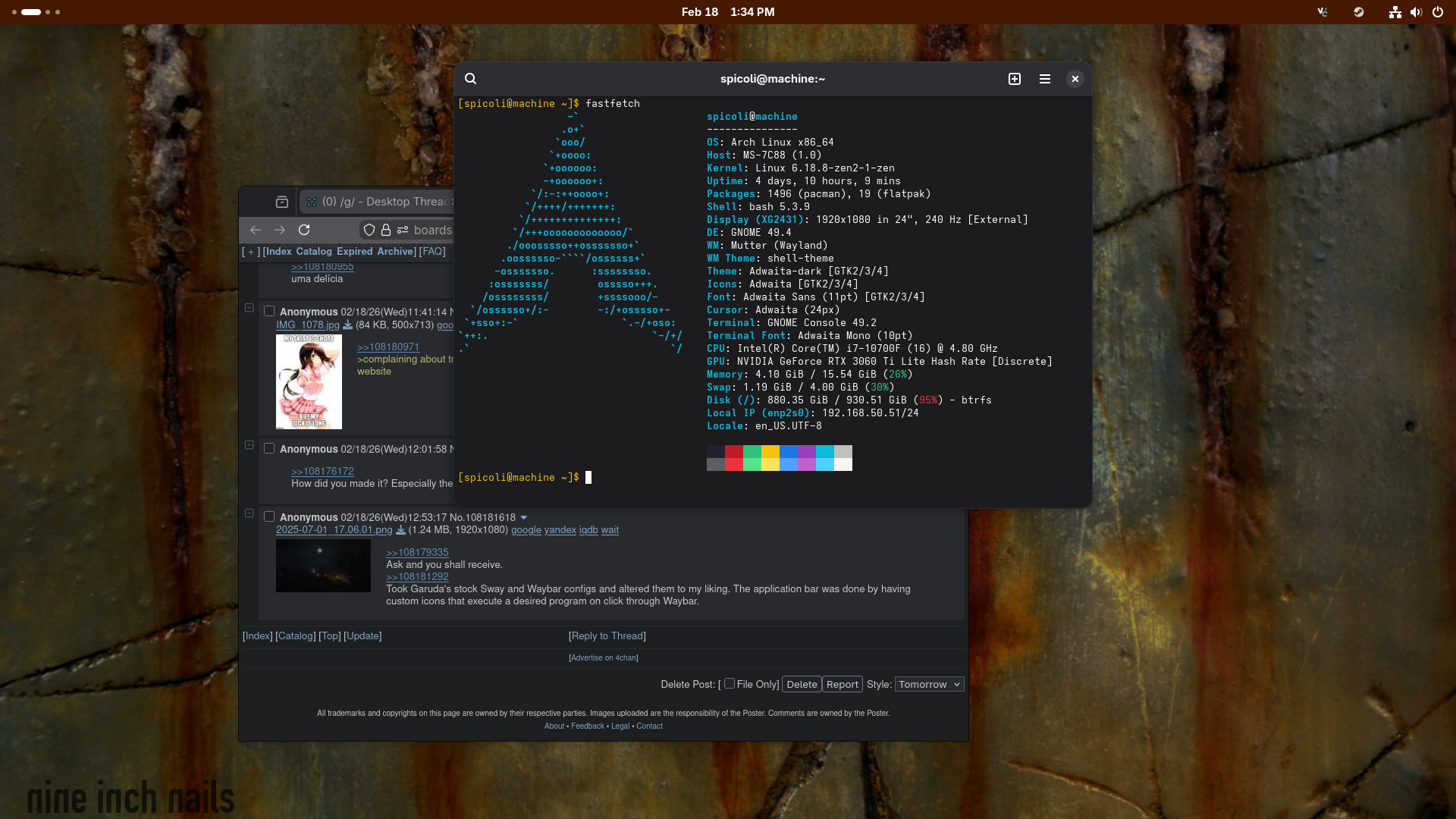
Task: Open the Style dropdown showing Tomorrow
Action: point(929,684)
